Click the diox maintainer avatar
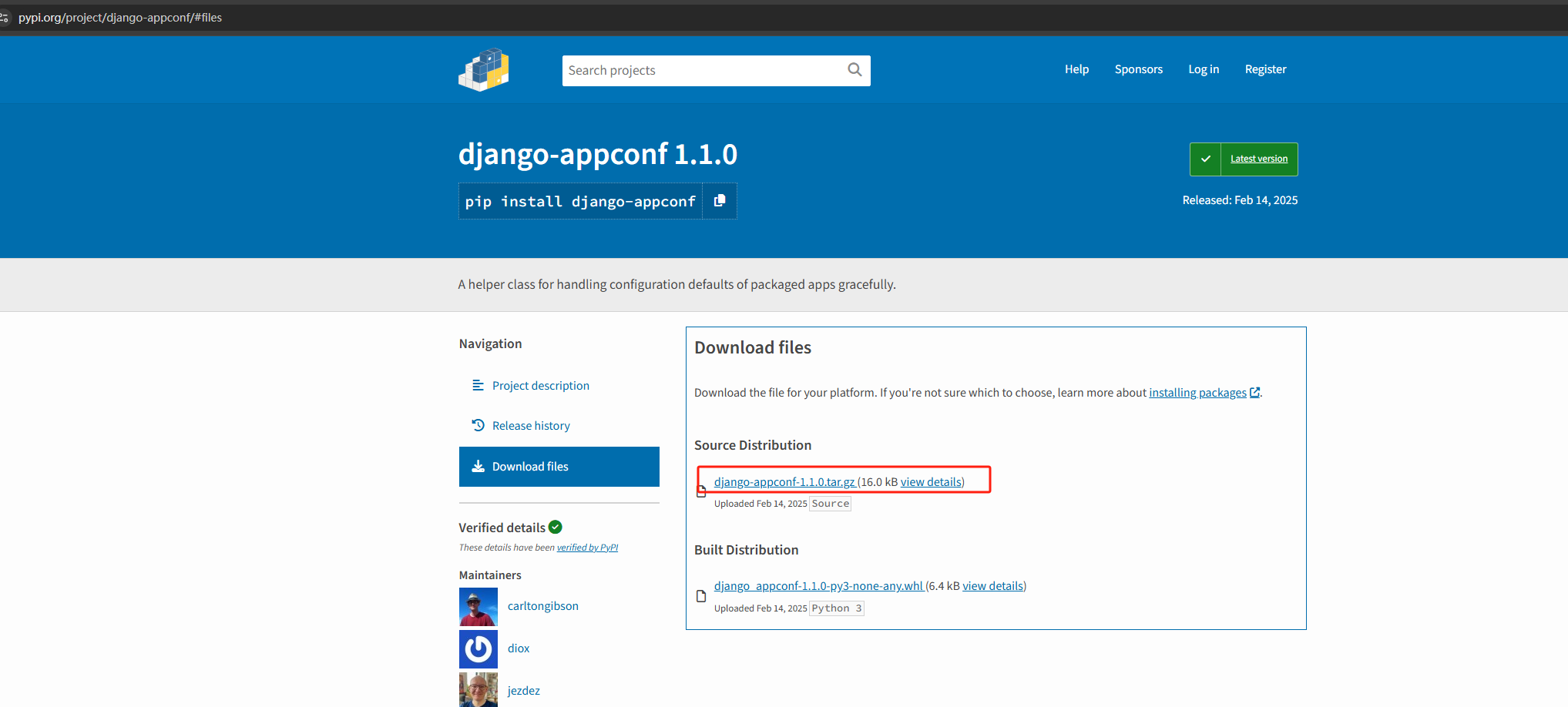 pos(478,649)
